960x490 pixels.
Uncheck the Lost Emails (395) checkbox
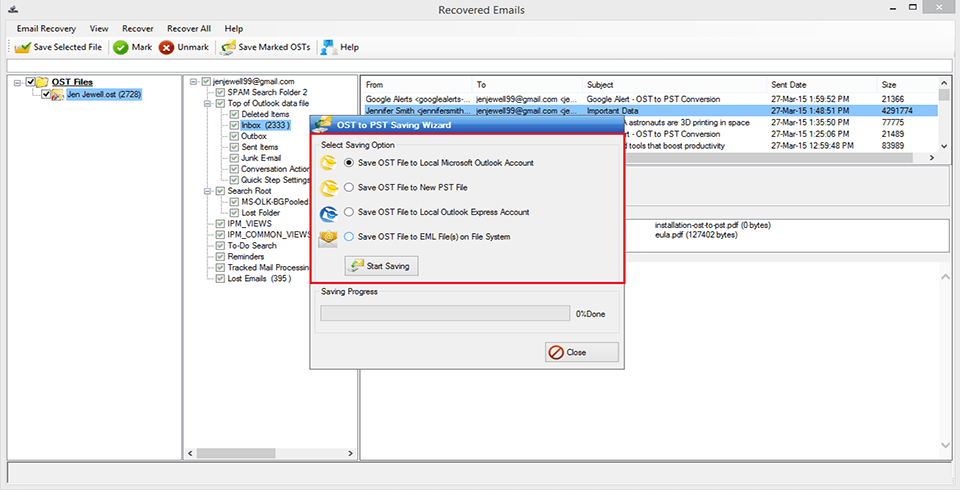tap(220, 278)
